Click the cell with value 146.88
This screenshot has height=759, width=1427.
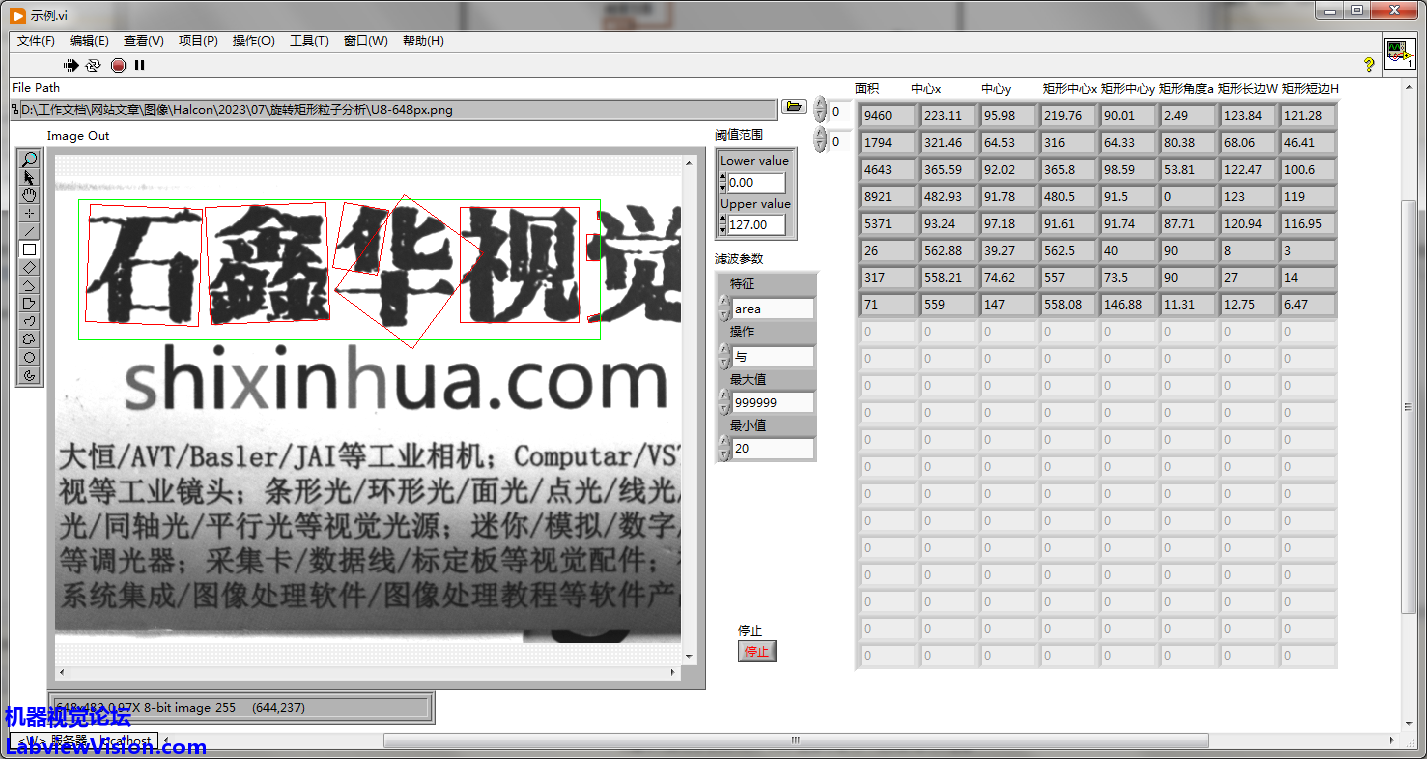tap(1127, 304)
